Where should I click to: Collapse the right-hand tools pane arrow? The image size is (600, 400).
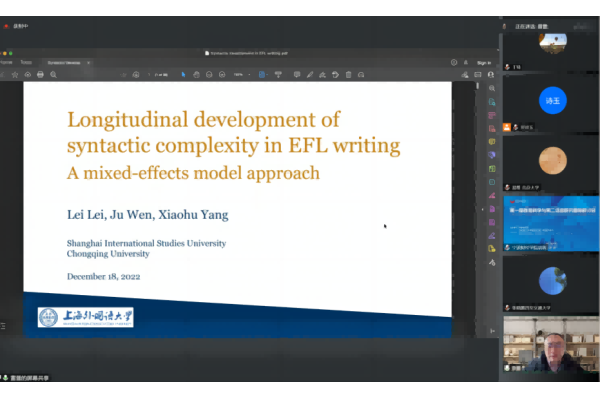click(x=484, y=209)
